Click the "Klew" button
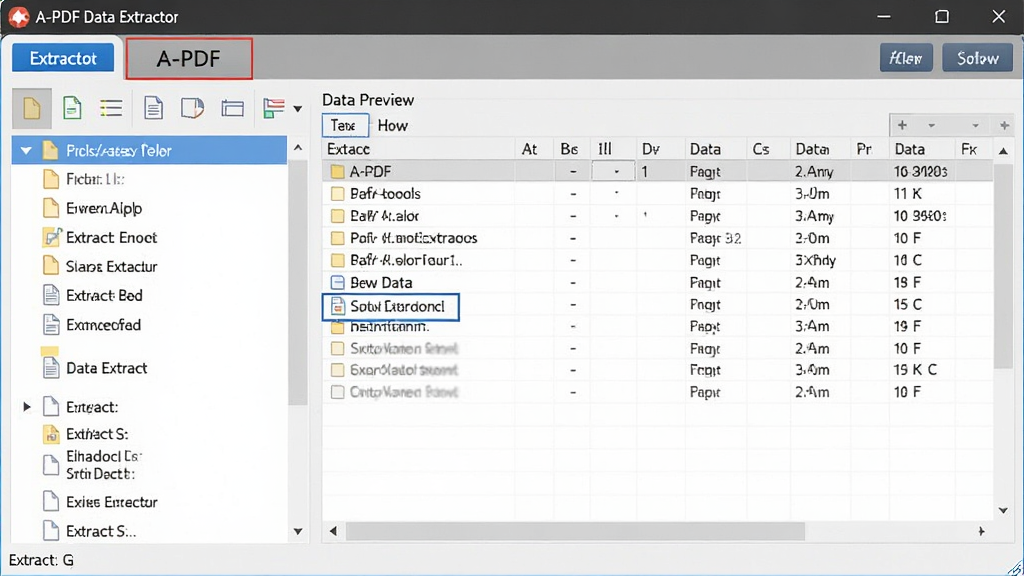 point(906,58)
